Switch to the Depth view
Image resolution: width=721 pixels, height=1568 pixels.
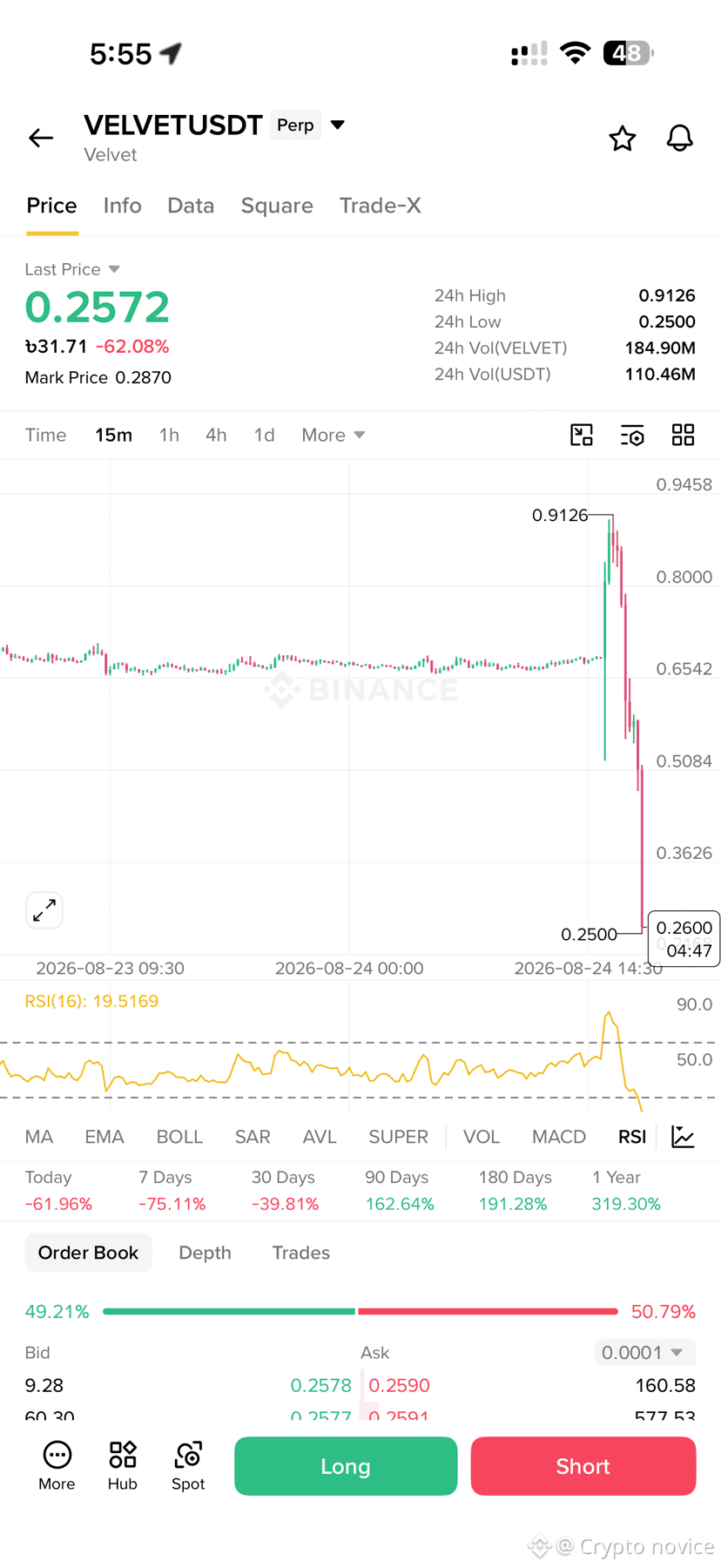click(205, 1253)
